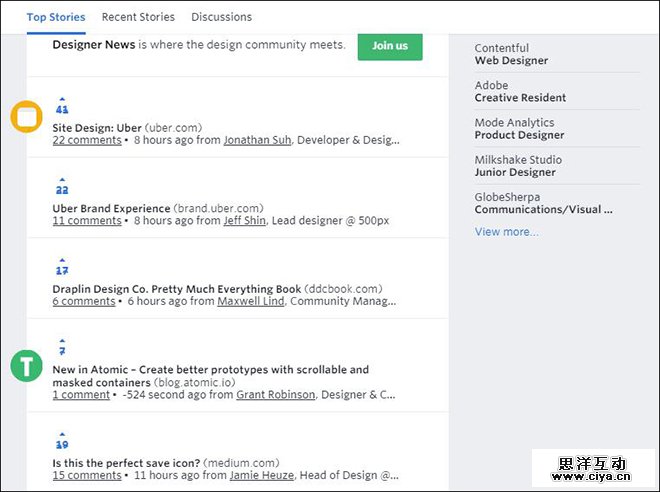Upvote the New in Atomic story
This screenshot has width=660, height=492.
tap(62, 341)
